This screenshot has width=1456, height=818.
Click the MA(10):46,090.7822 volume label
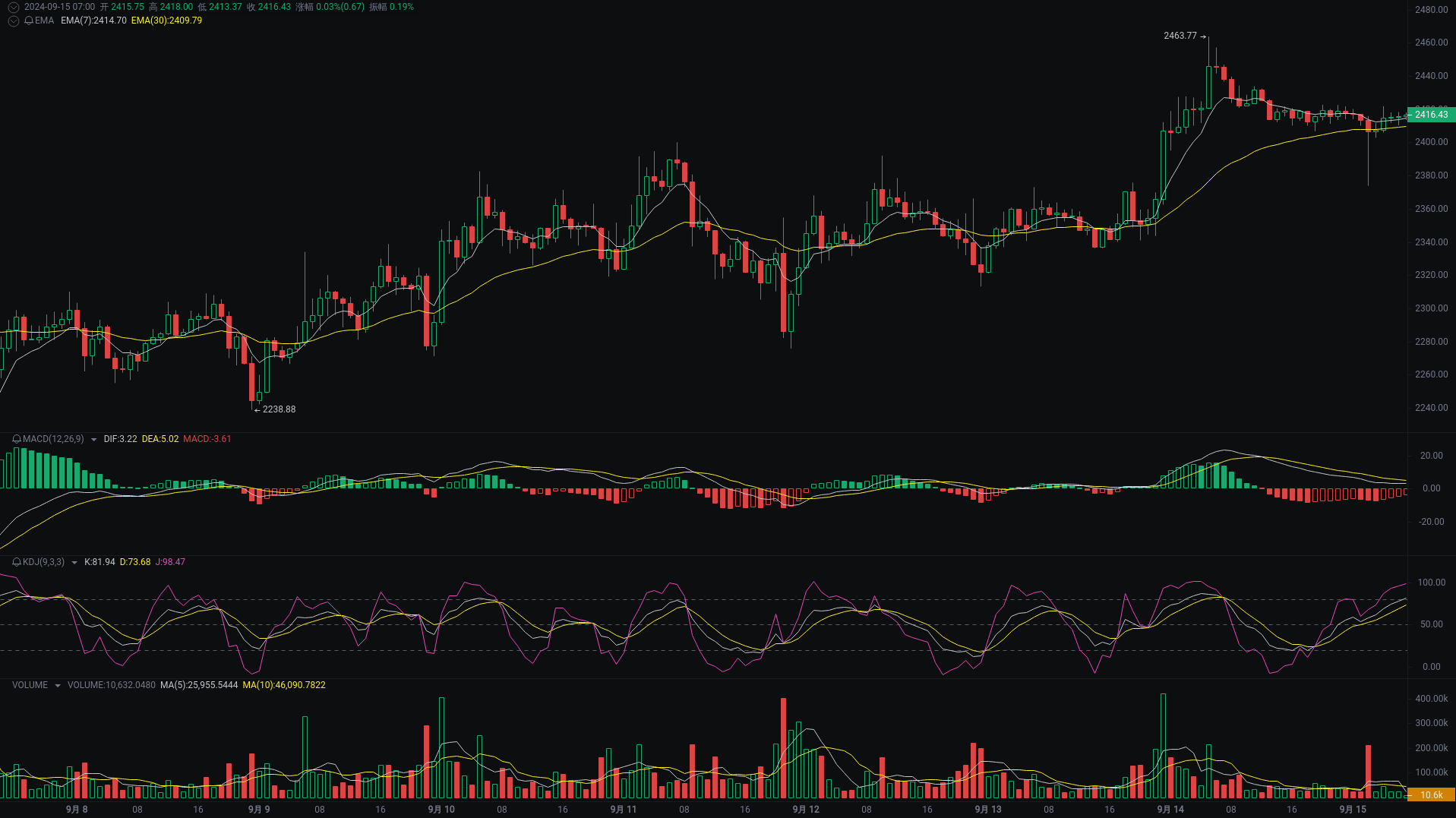284,684
